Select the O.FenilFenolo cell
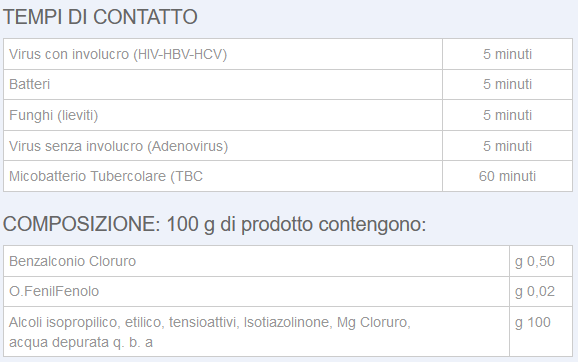The image size is (578, 362). (257, 291)
